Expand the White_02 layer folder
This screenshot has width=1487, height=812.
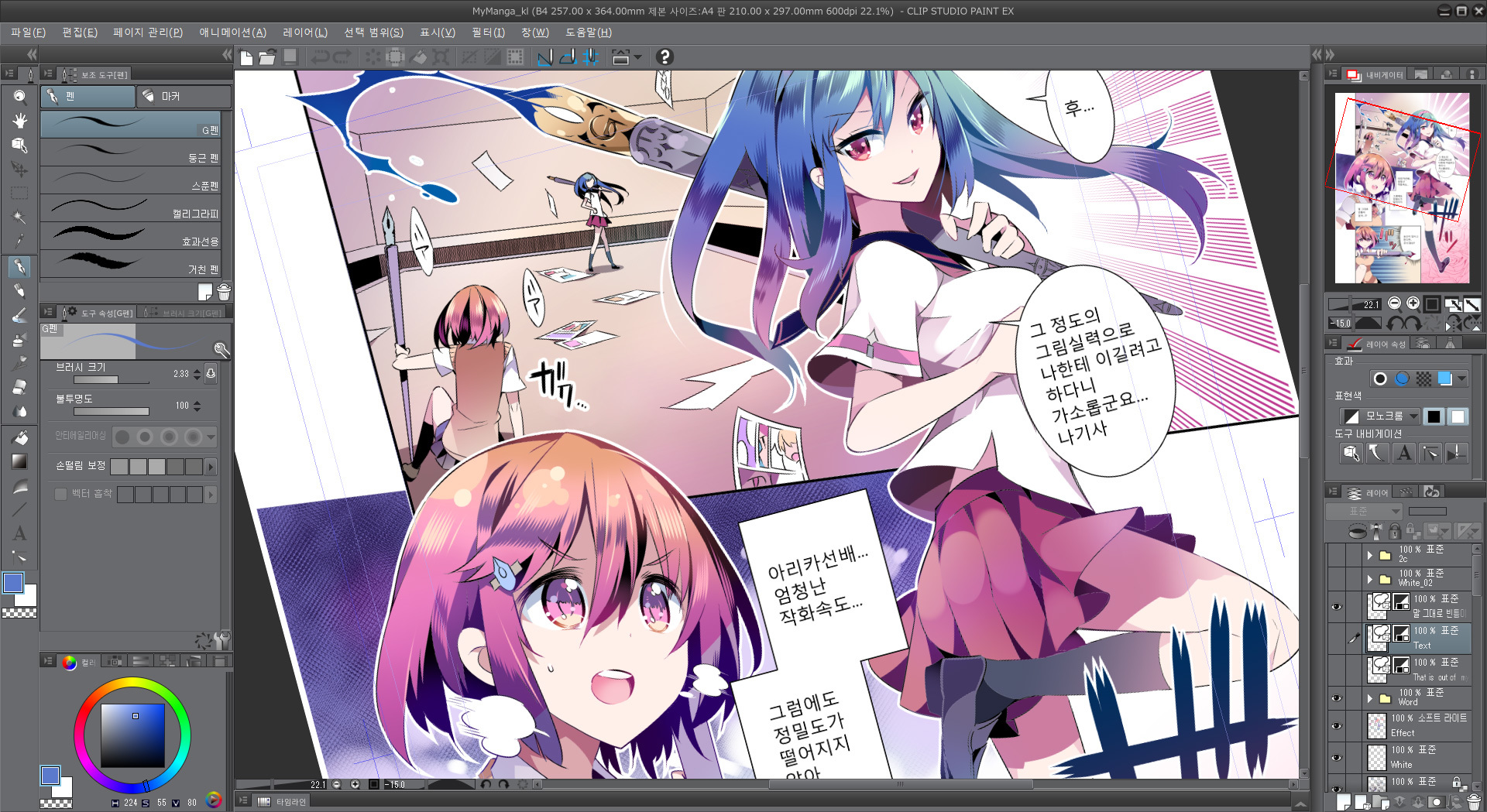(1369, 578)
